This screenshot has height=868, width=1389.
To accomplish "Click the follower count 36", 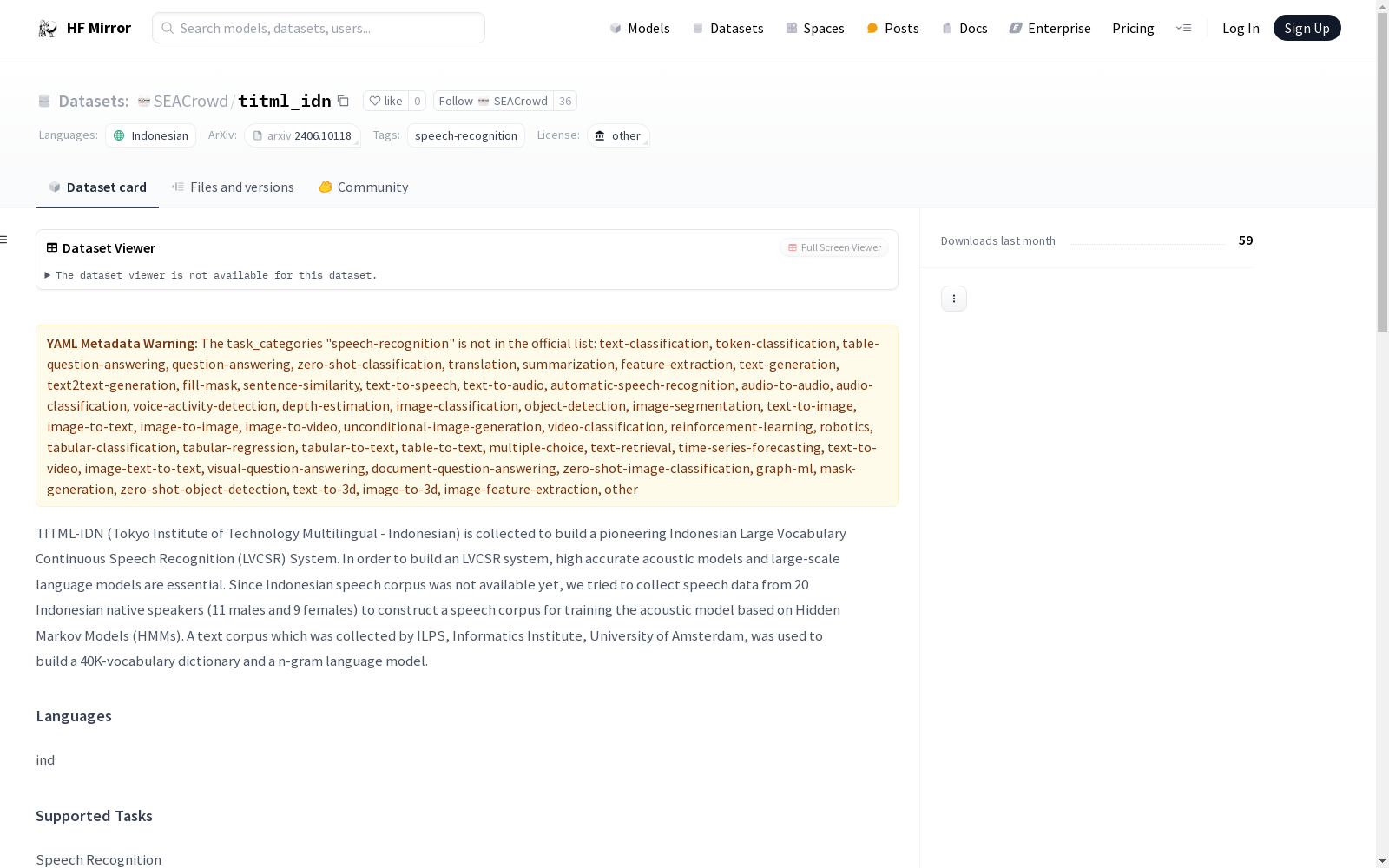I will point(565,101).
